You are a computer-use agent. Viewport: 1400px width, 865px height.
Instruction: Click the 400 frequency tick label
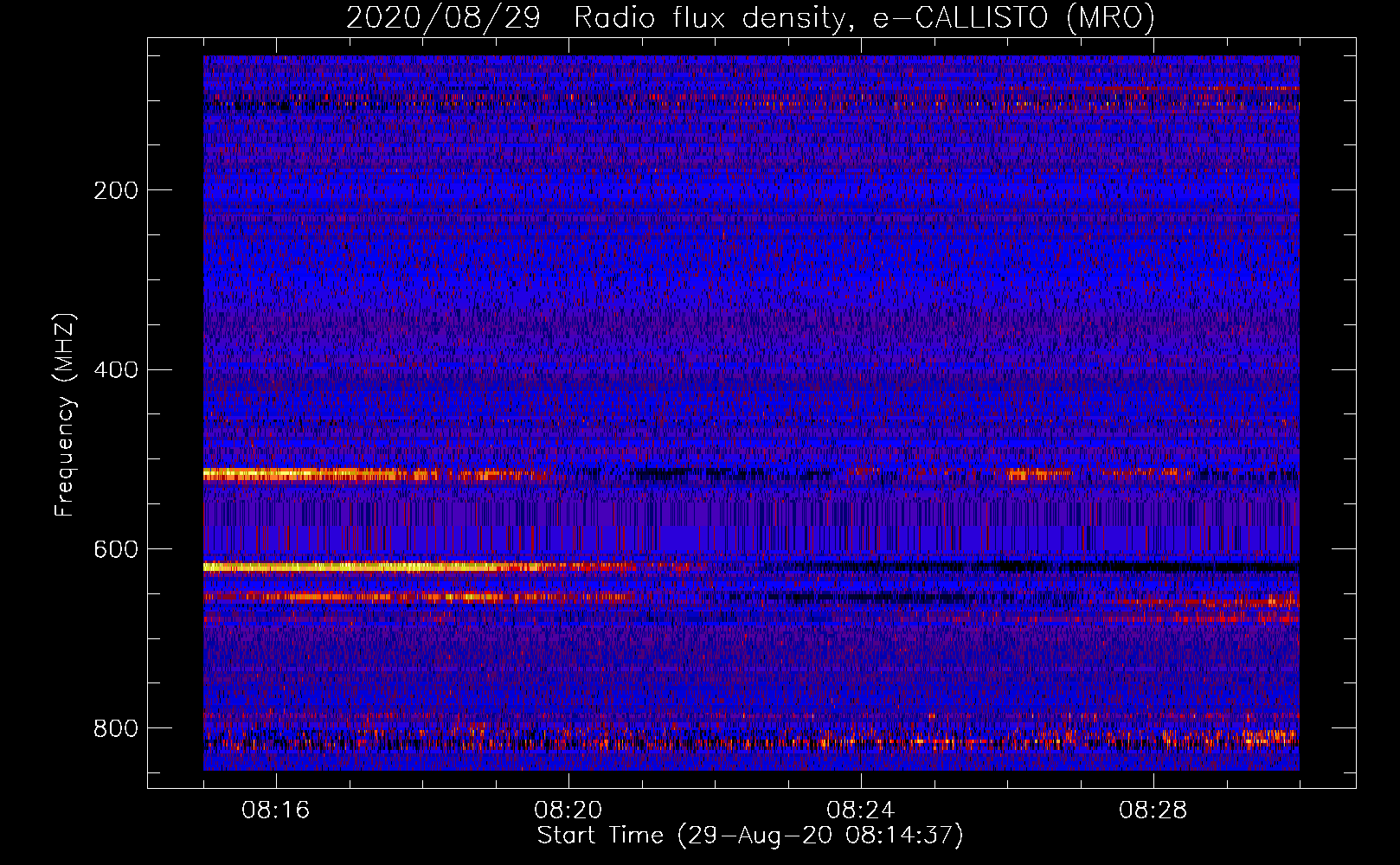click(116, 370)
